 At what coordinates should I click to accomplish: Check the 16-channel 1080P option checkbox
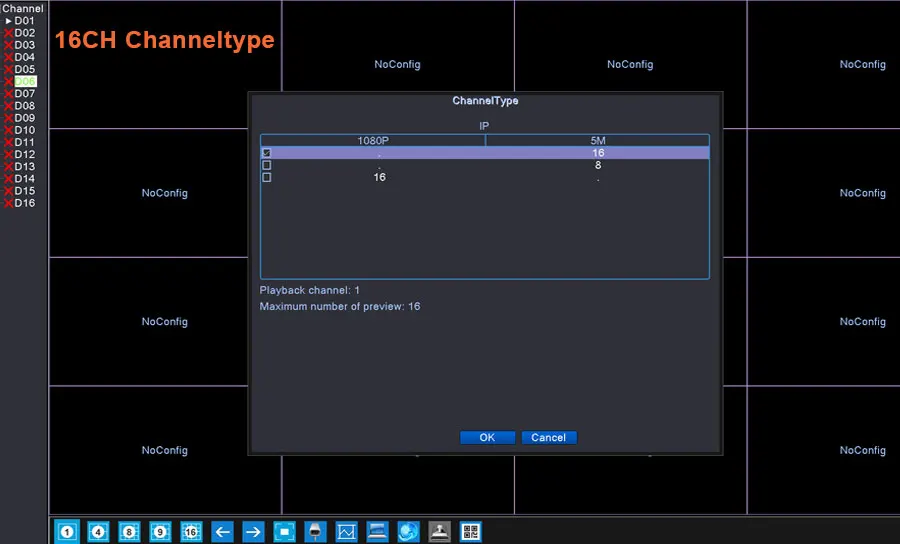[x=266, y=177]
